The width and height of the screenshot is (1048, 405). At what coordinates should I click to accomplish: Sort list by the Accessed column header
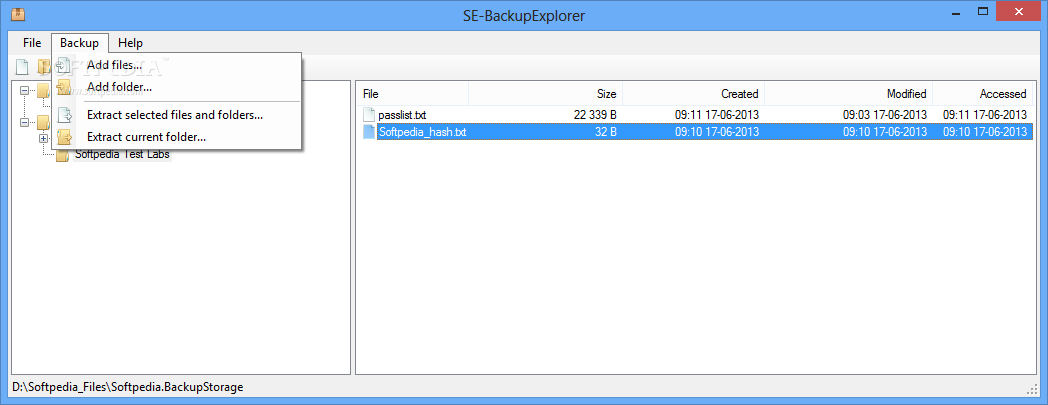(982, 94)
